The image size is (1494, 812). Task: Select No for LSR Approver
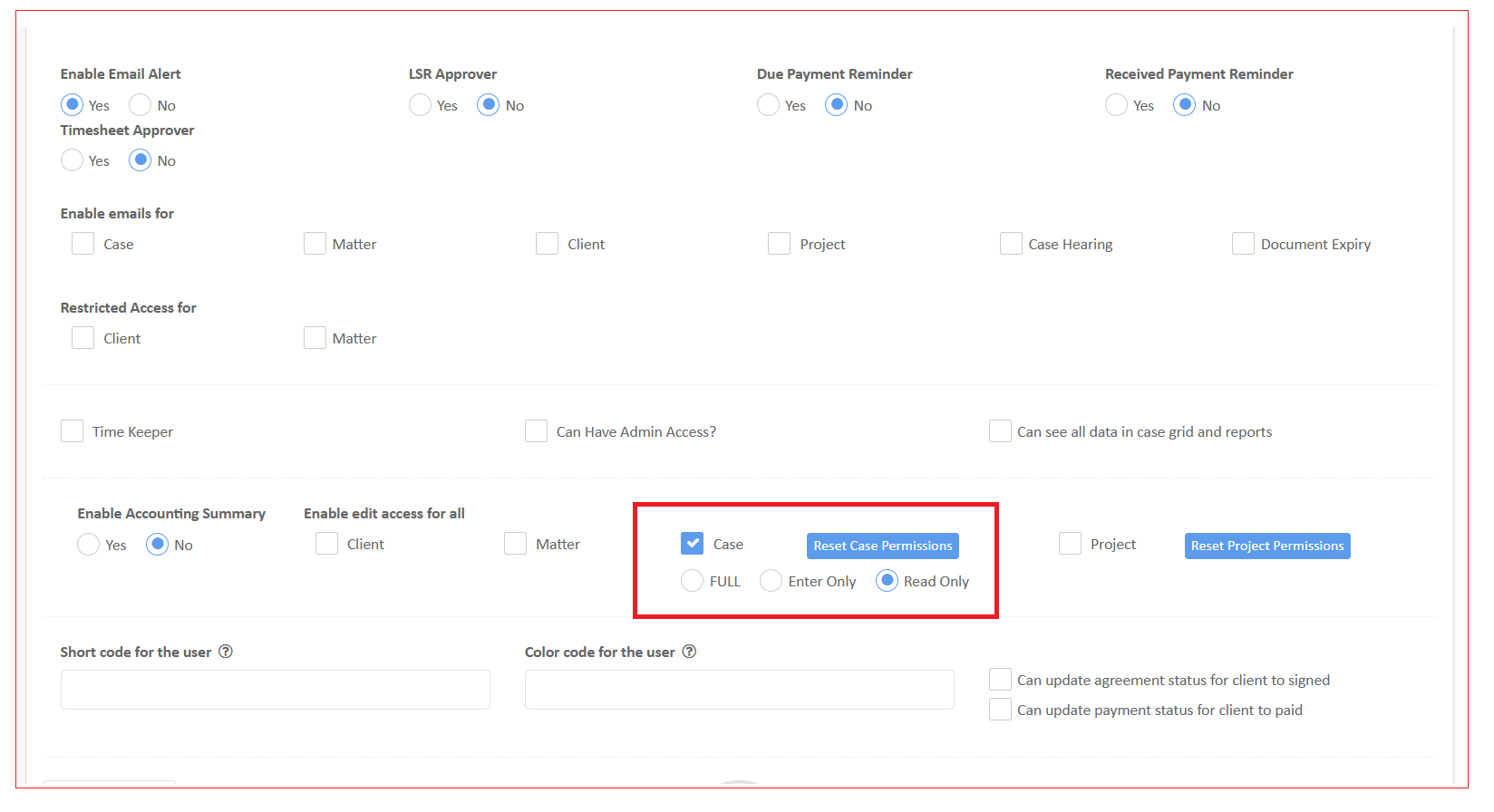pos(489,105)
